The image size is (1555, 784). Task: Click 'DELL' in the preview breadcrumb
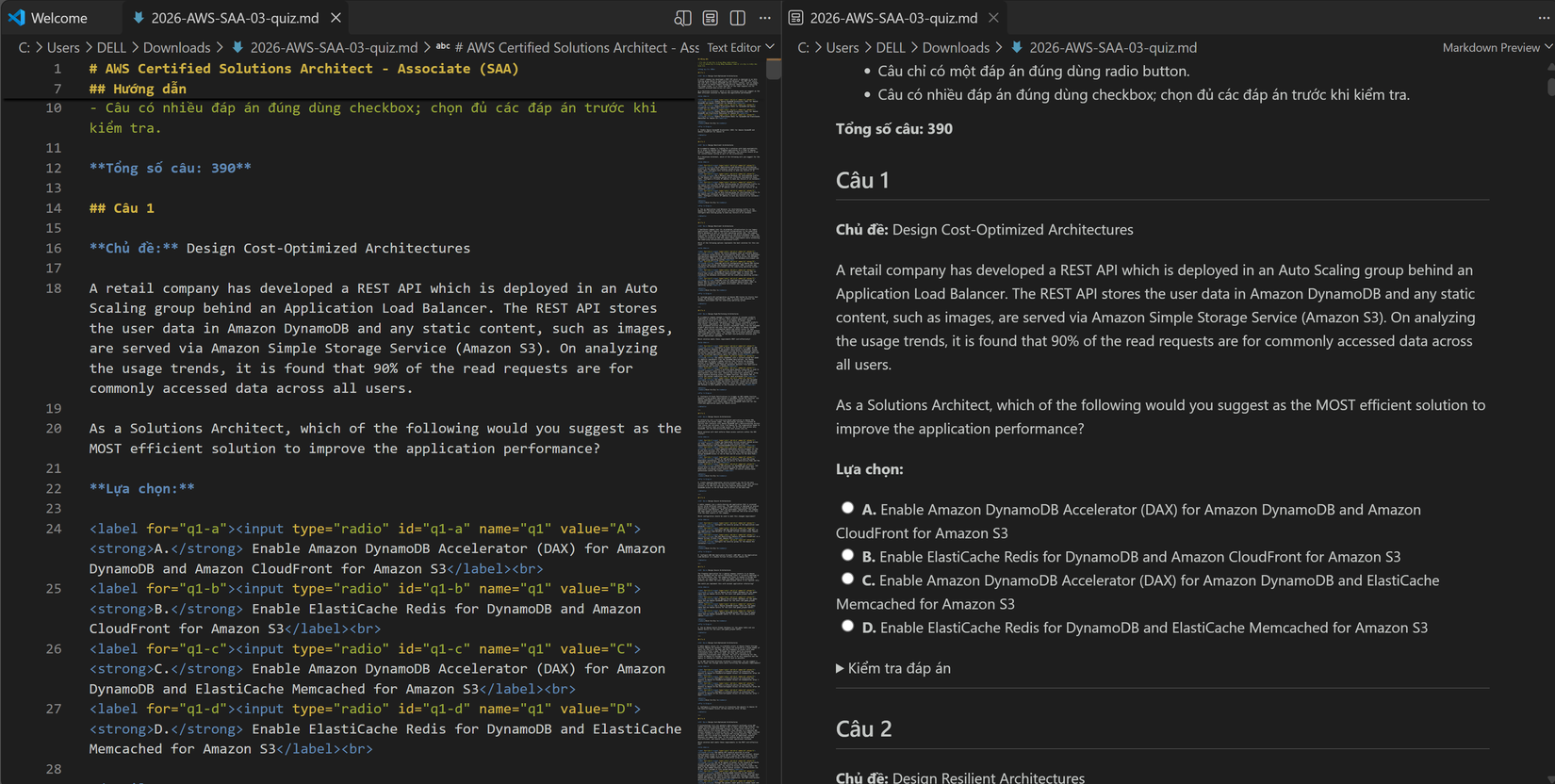(891, 47)
